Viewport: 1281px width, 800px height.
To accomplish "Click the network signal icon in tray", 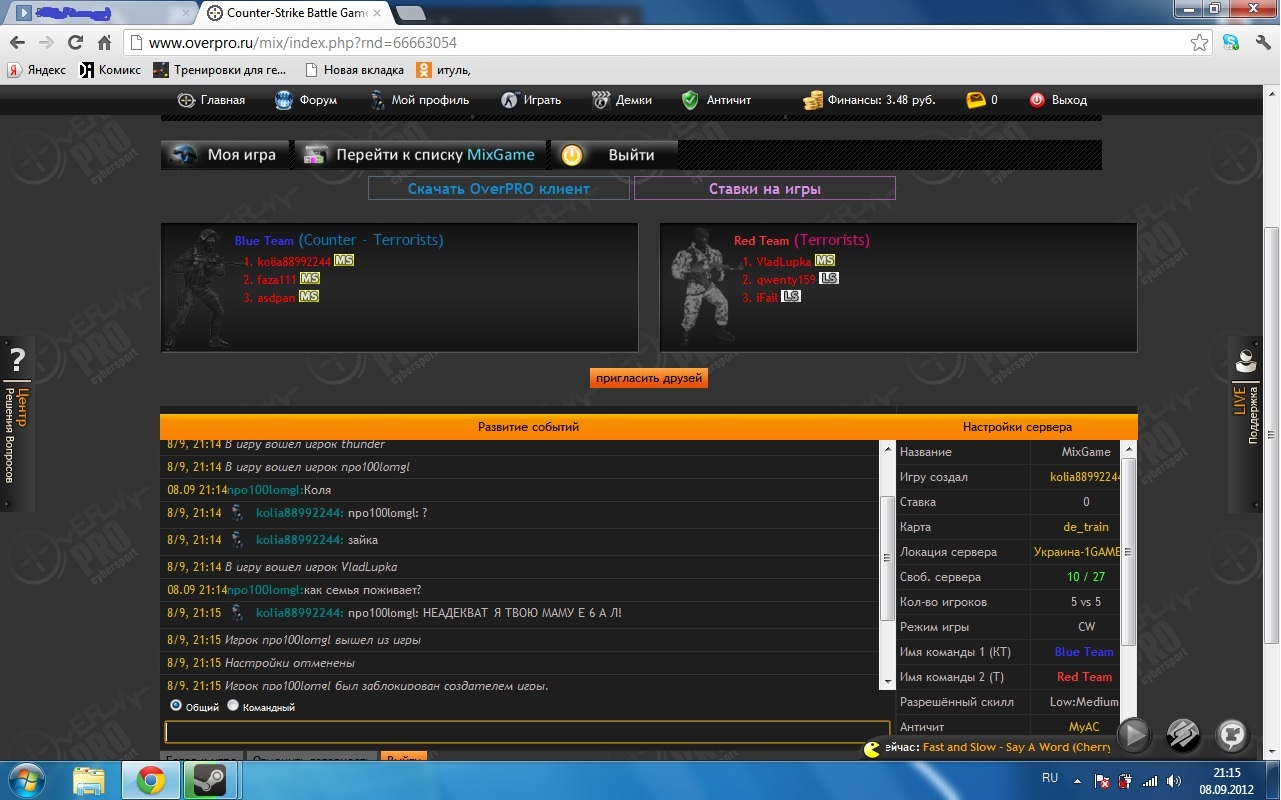I will (1150, 780).
